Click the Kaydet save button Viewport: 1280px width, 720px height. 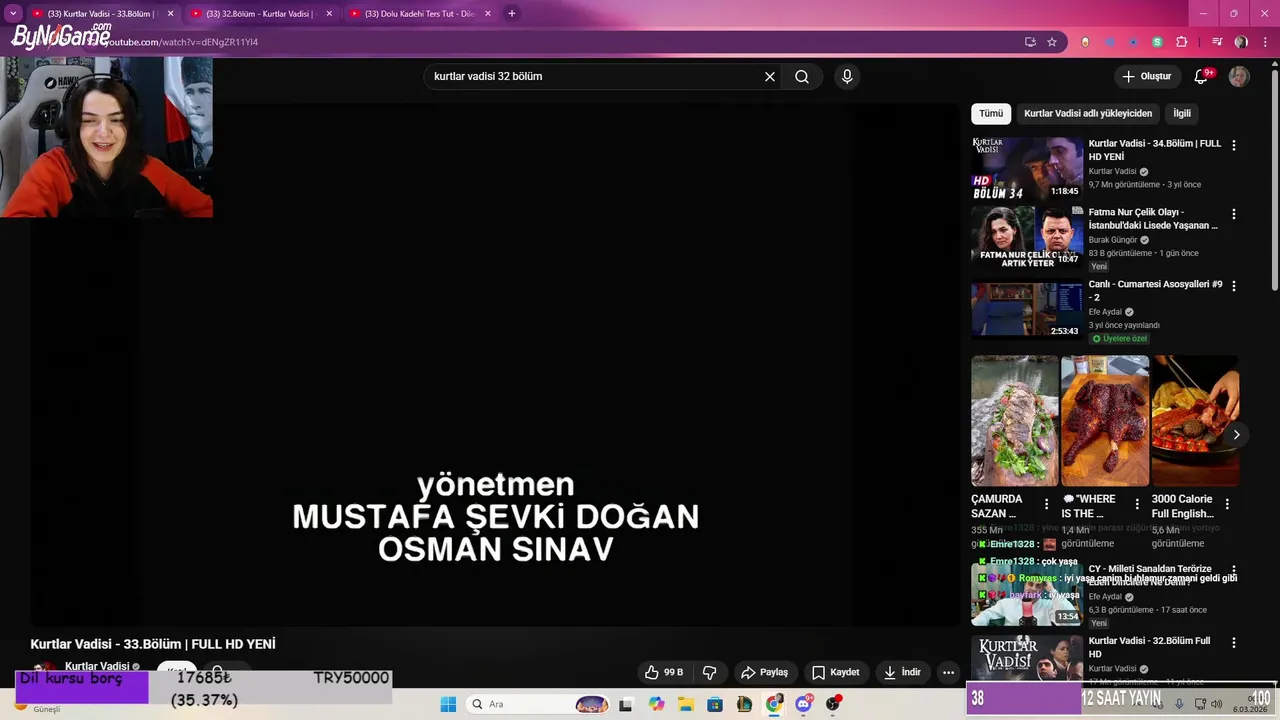[836, 673]
